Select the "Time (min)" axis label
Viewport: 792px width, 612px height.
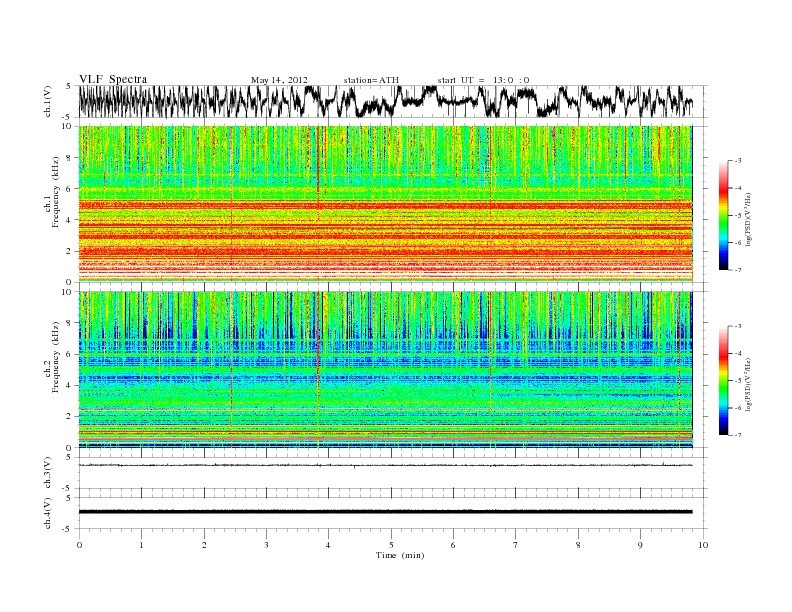[x=400, y=555]
